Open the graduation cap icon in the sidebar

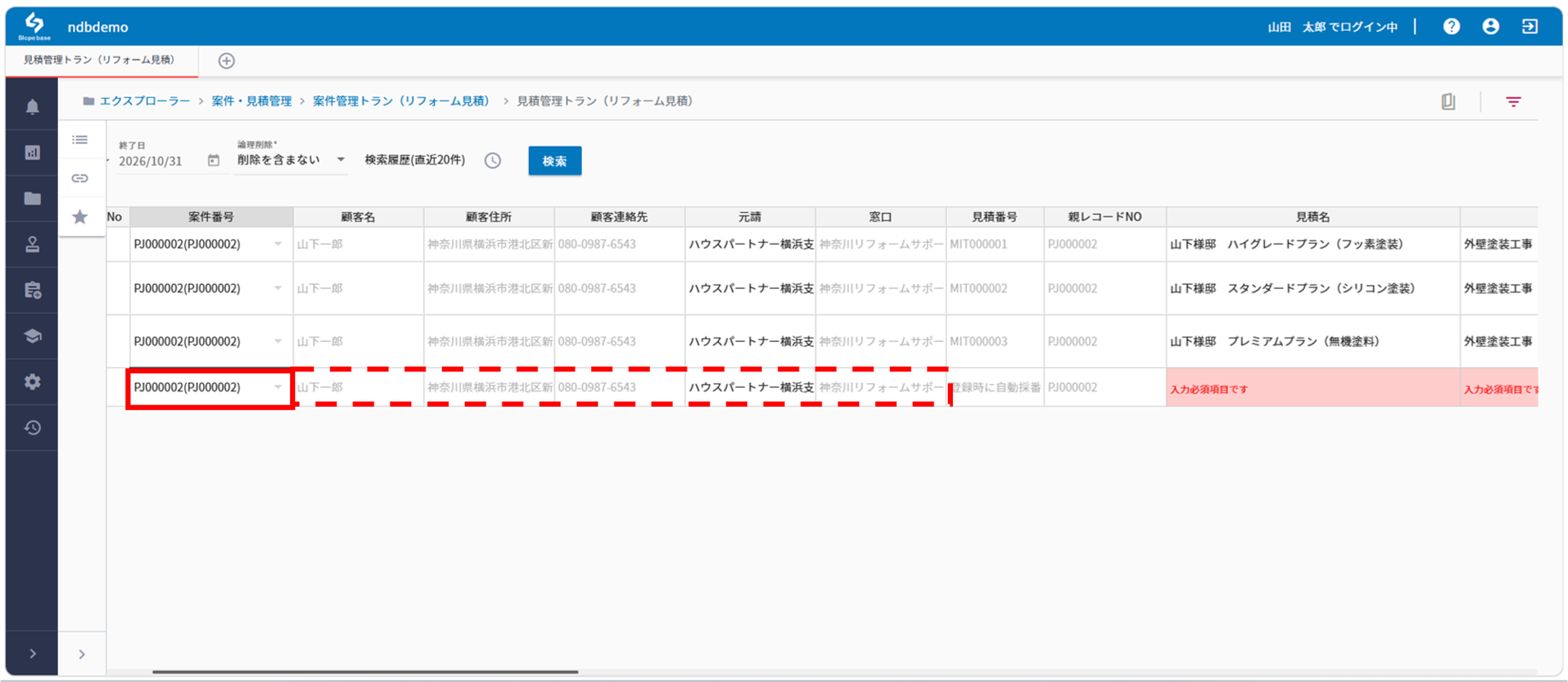pos(32,336)
